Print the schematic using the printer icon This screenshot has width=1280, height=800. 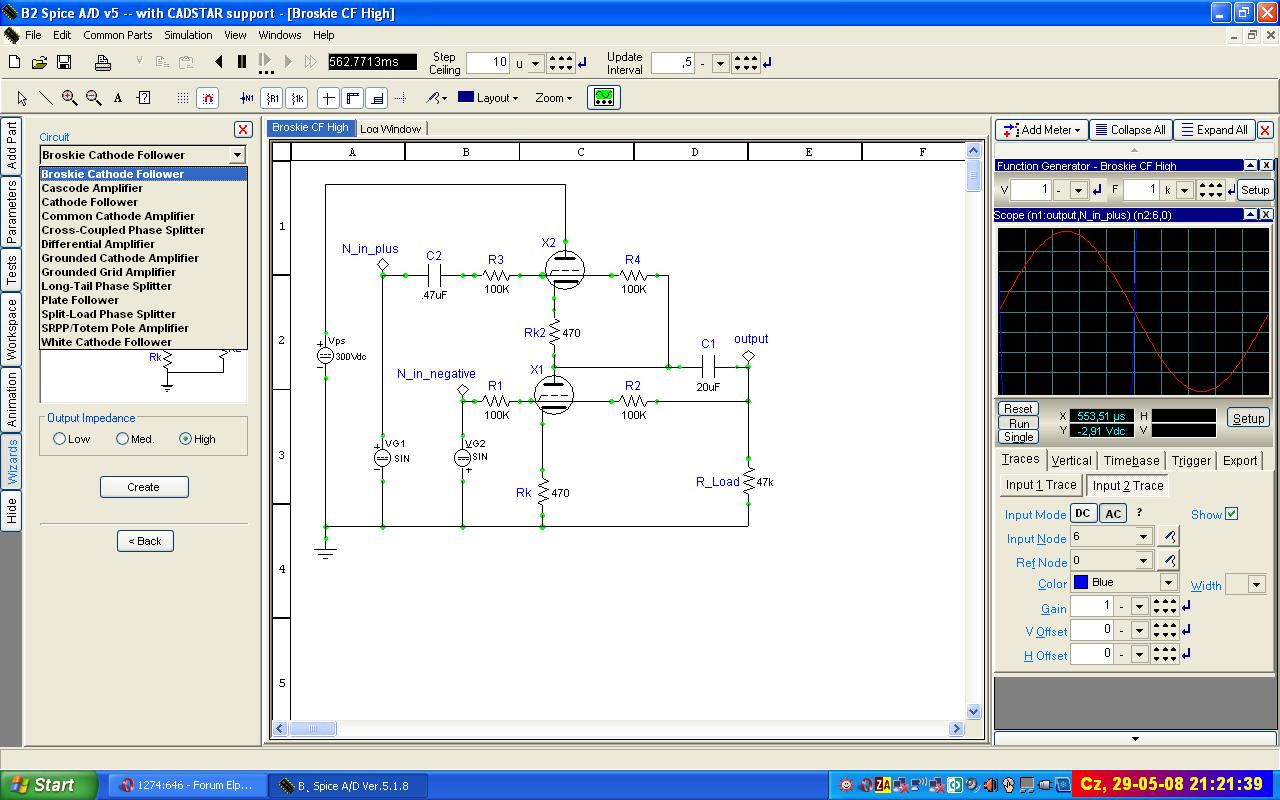(x=102, y=62)
